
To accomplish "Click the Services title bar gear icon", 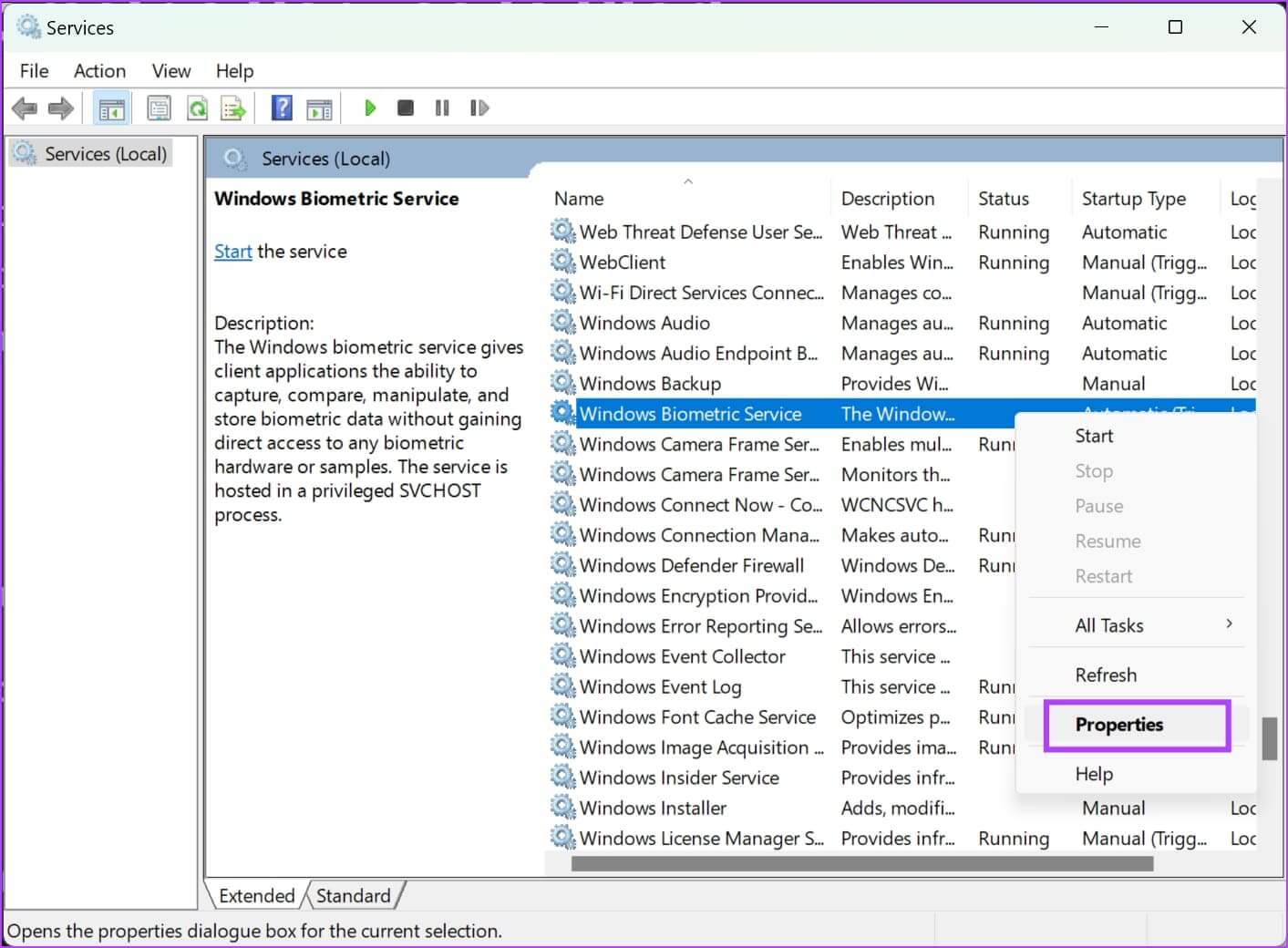I will coord(28,26).
